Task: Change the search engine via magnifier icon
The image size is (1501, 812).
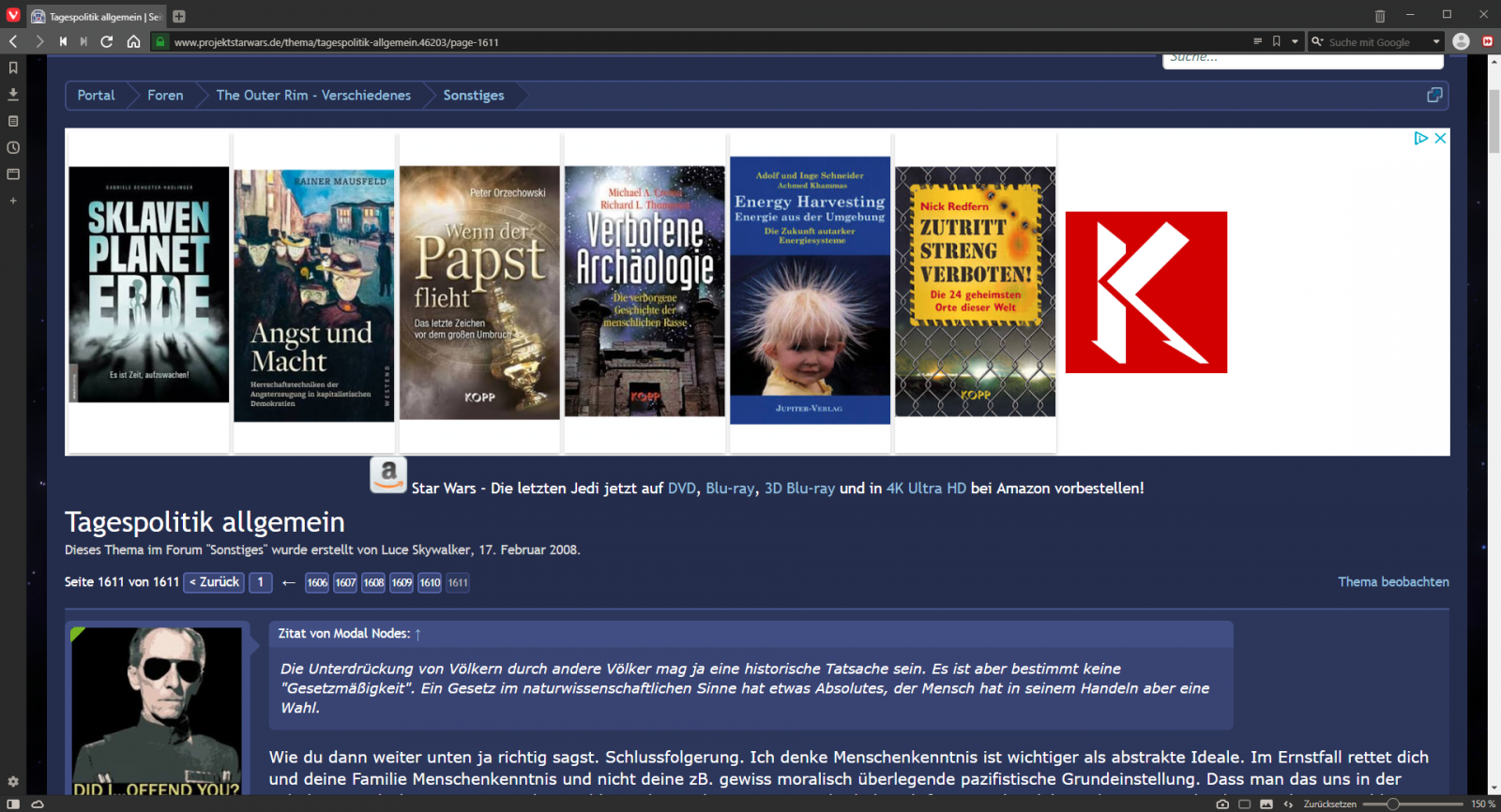Action: (1317, 41)
